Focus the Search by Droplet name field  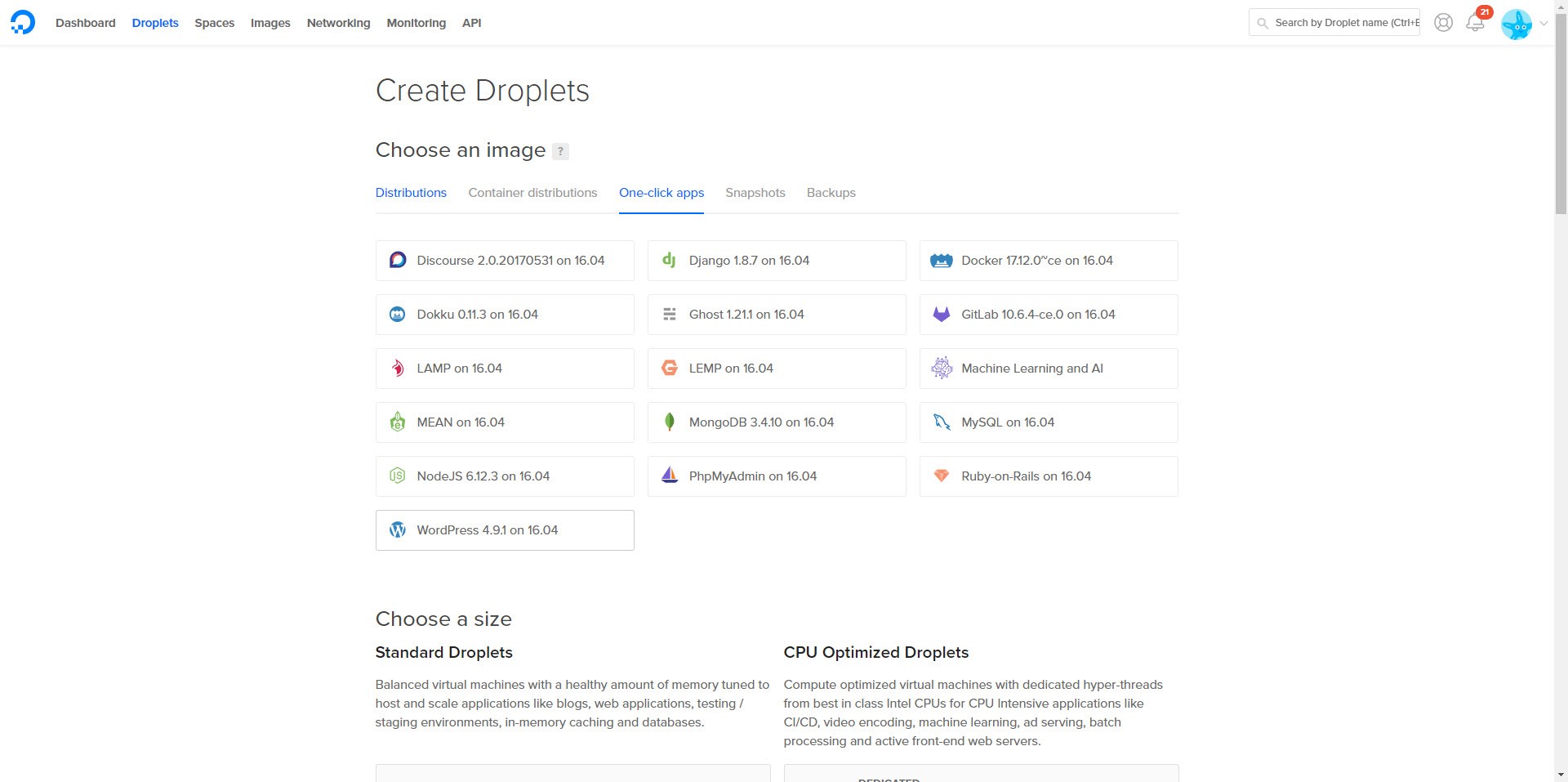1334,23
